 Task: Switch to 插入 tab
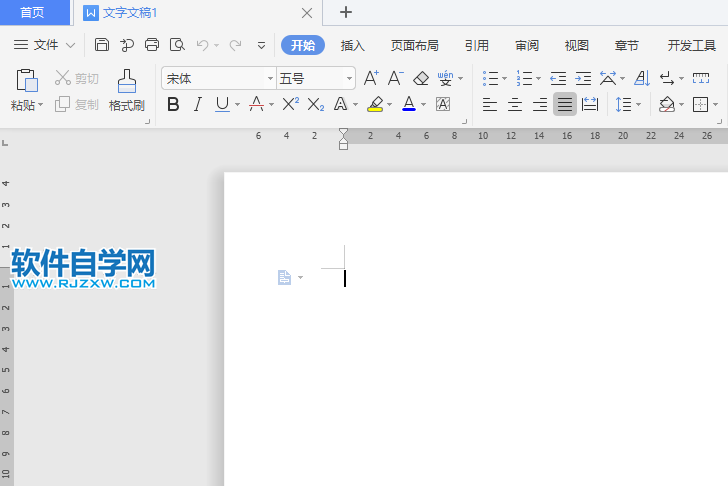click(352, 45)
